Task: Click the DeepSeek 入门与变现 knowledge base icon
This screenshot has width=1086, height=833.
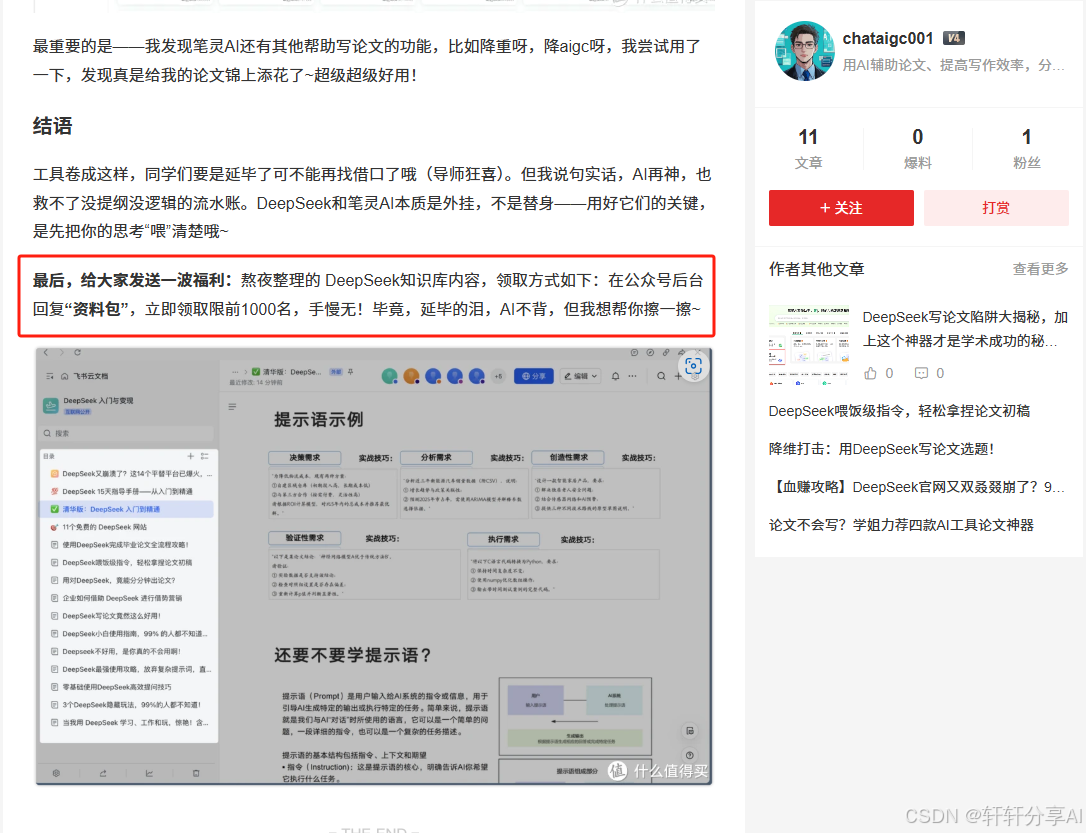Action: [51, 405]
